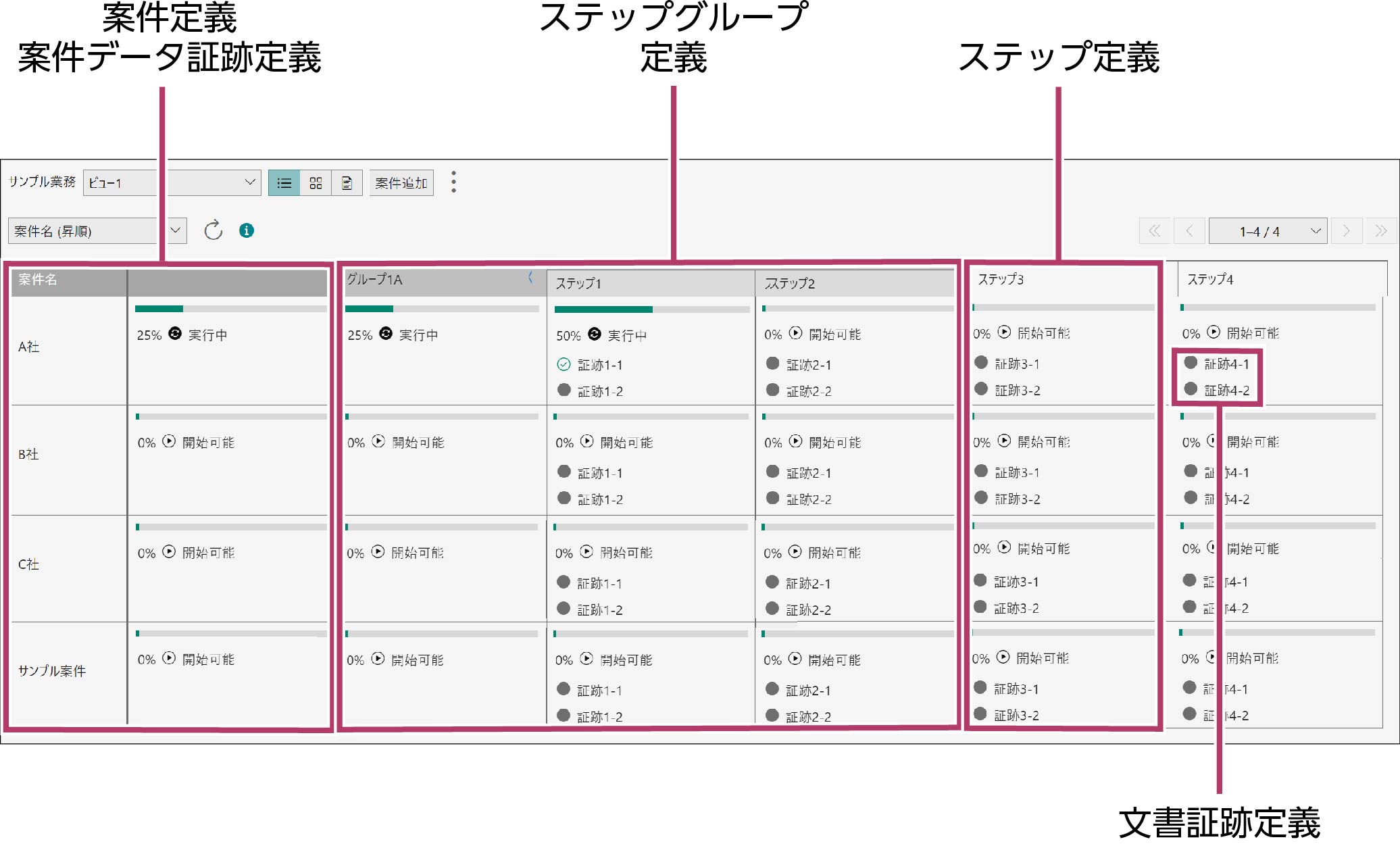Jump to last page double-arrow

(1381, 231)
